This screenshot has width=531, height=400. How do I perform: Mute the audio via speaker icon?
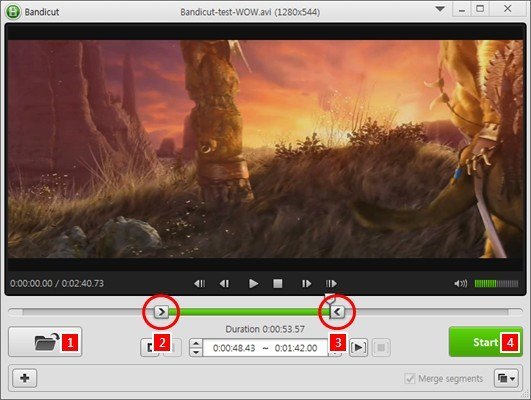click(461, 283)
